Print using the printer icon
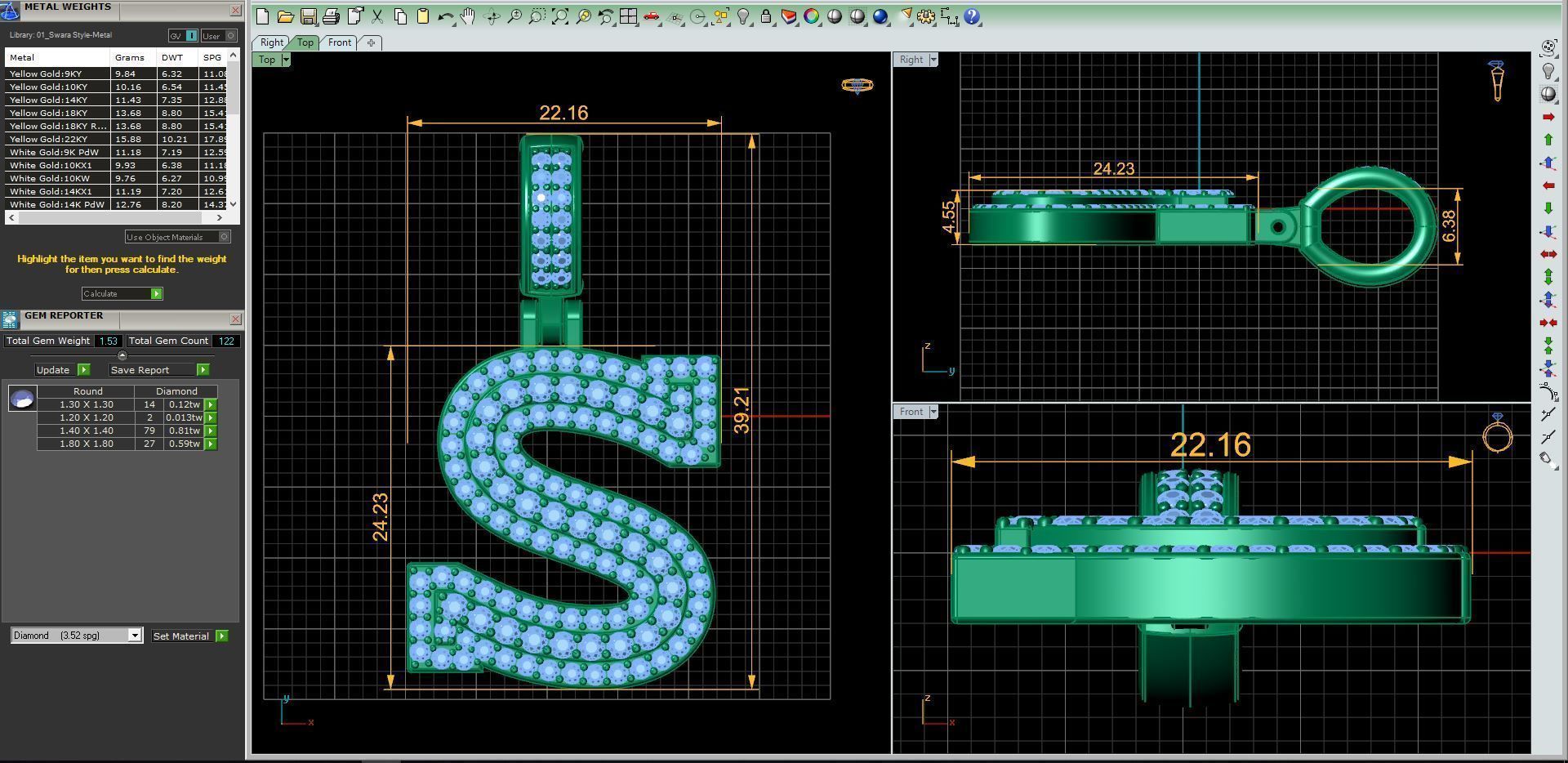The image size is (1568, 763). click(331, 16)
